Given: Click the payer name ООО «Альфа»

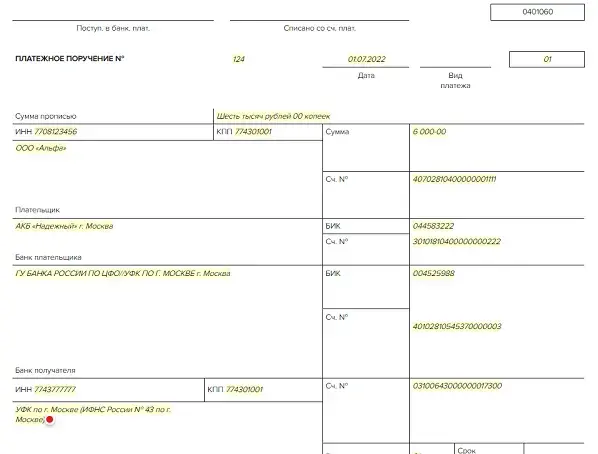Looking at the screenshot, I should tap(41, 148).
